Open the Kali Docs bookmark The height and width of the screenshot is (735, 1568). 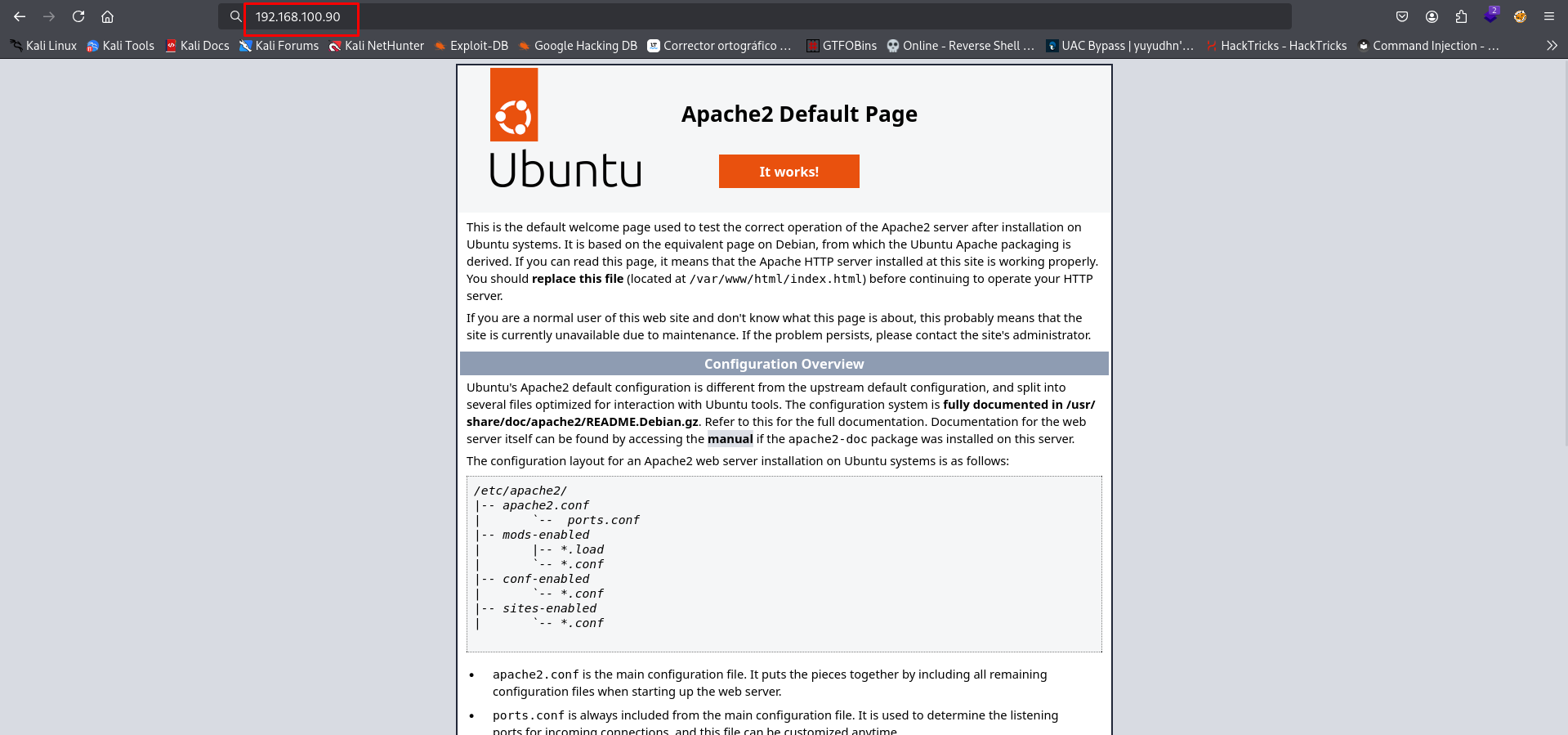[197, 46]
